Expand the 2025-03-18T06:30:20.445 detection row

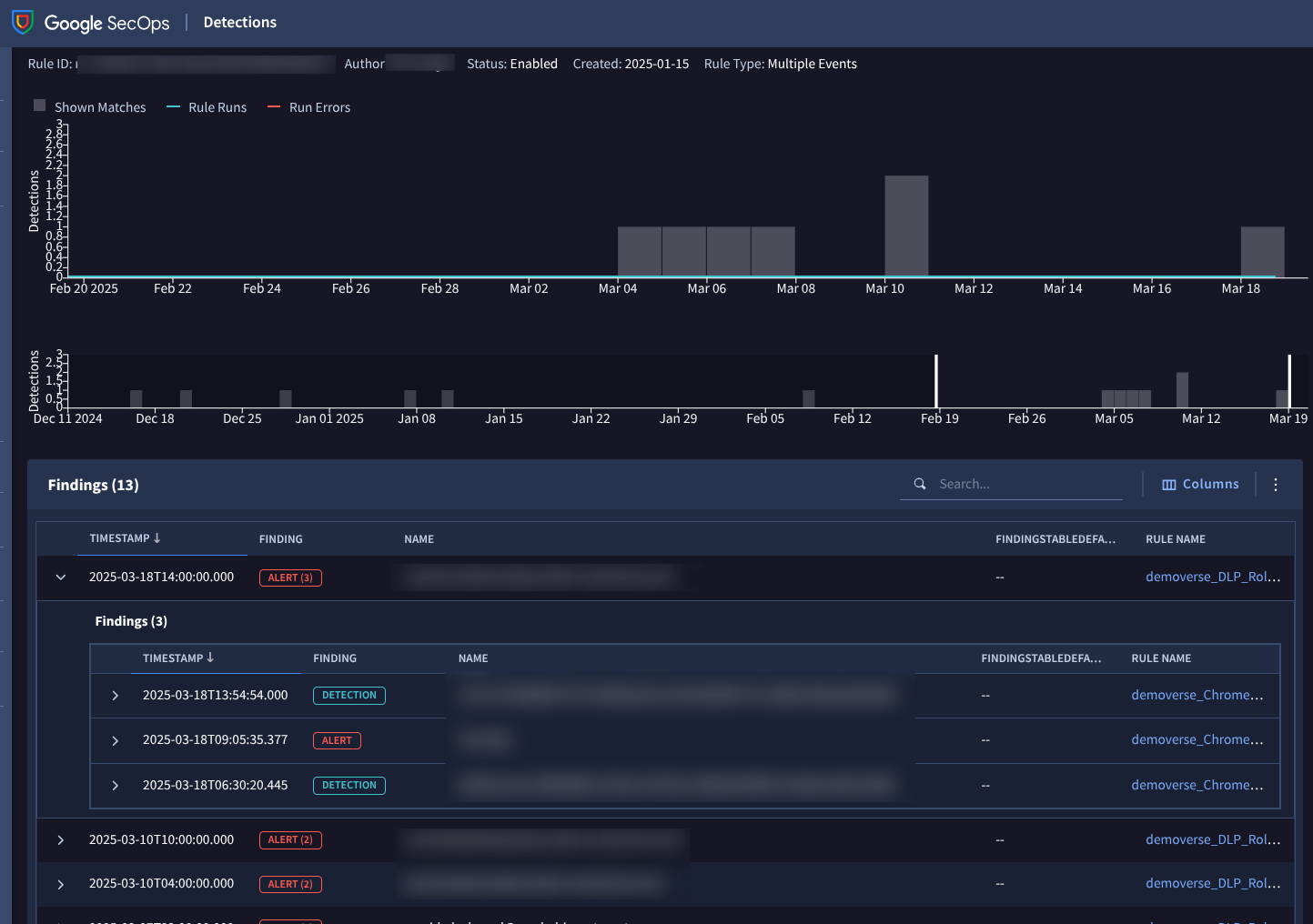tap(116, 786)
